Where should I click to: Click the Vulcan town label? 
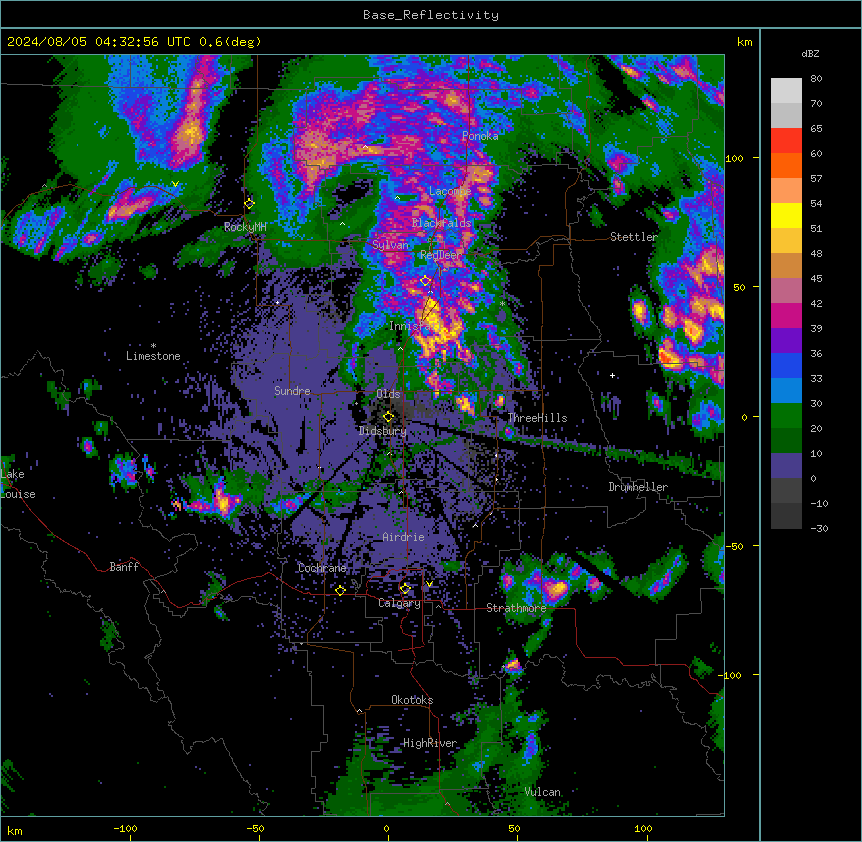pyautogui.click(x=543, y=792)
